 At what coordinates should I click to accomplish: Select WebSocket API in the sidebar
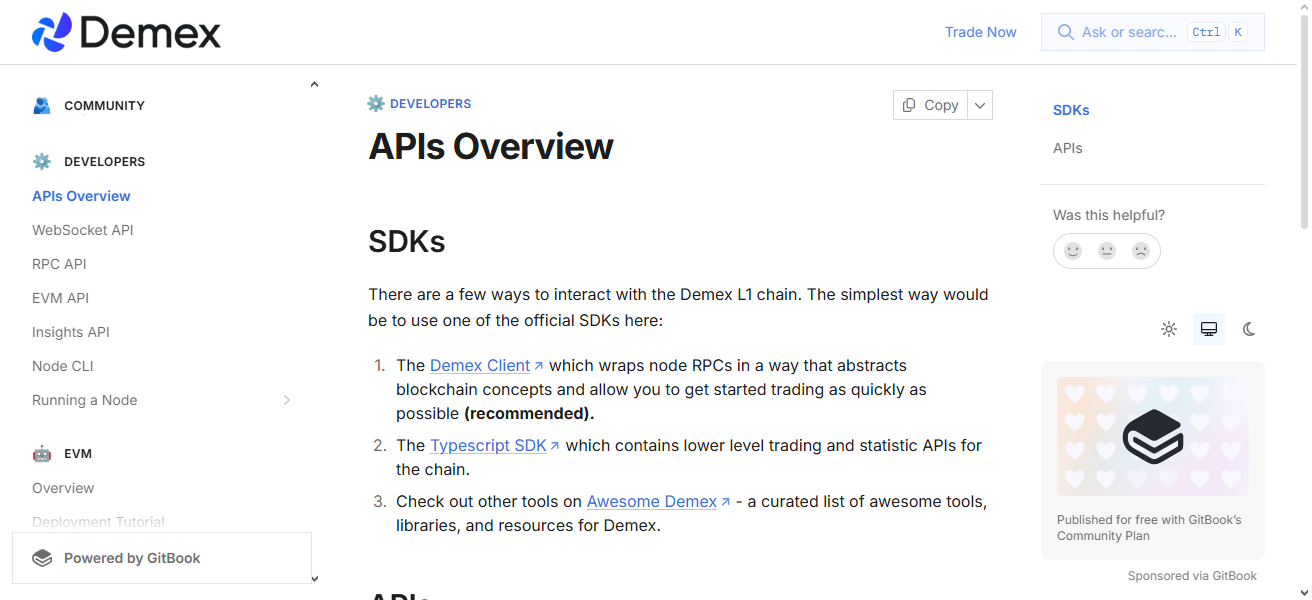(83, 230)
